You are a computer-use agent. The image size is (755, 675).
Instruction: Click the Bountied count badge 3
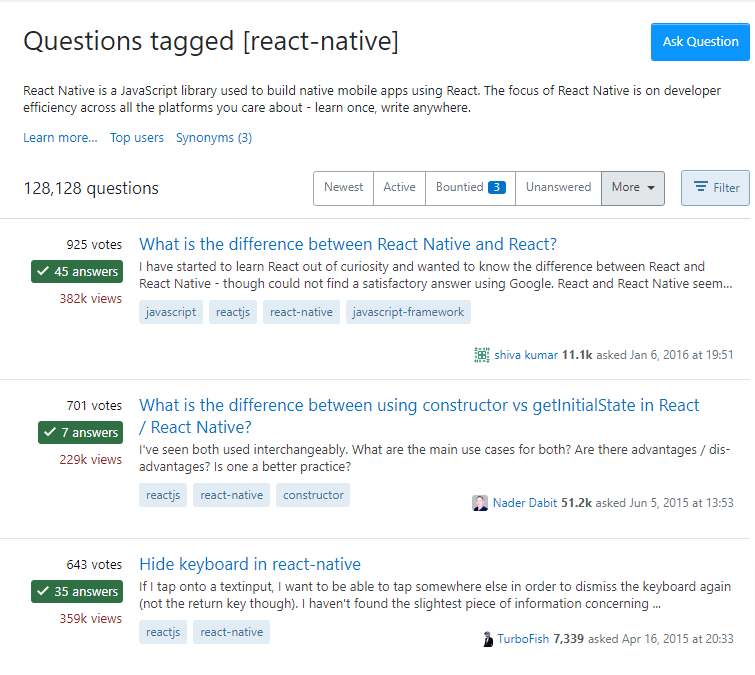[x=496, y=187]
